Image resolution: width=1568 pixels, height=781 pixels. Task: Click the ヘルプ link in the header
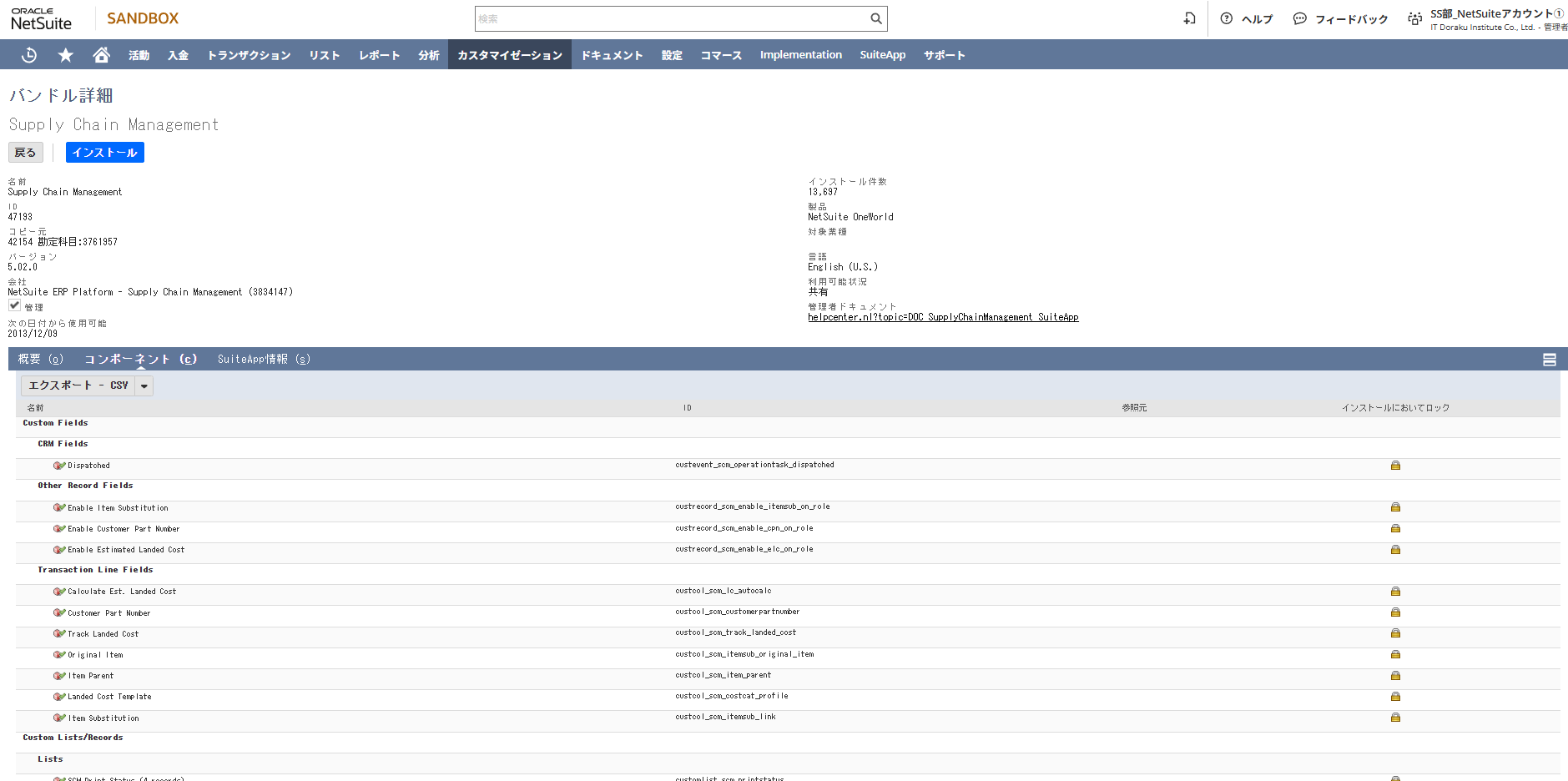(1257, 19)
